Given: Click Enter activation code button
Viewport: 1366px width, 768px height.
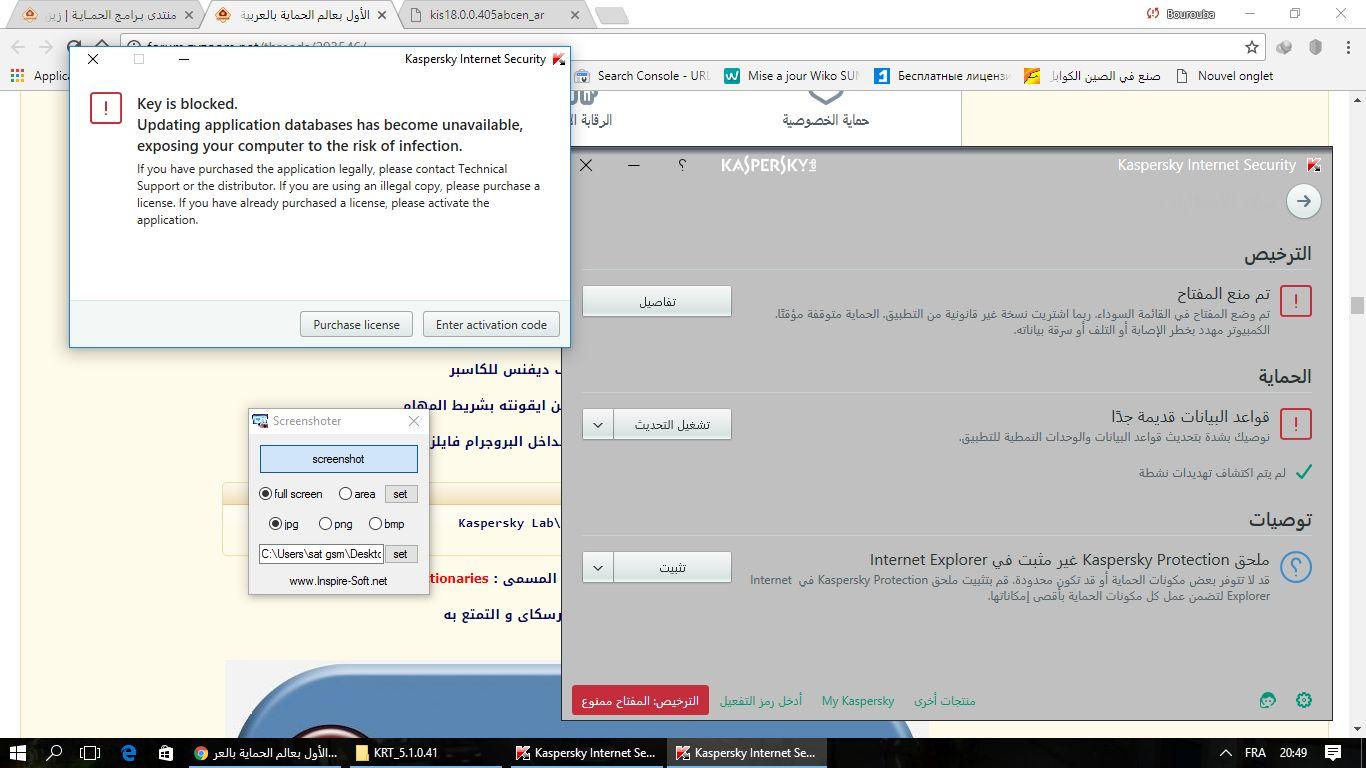Looking at the screenshot, I should [x=491, y=324].
